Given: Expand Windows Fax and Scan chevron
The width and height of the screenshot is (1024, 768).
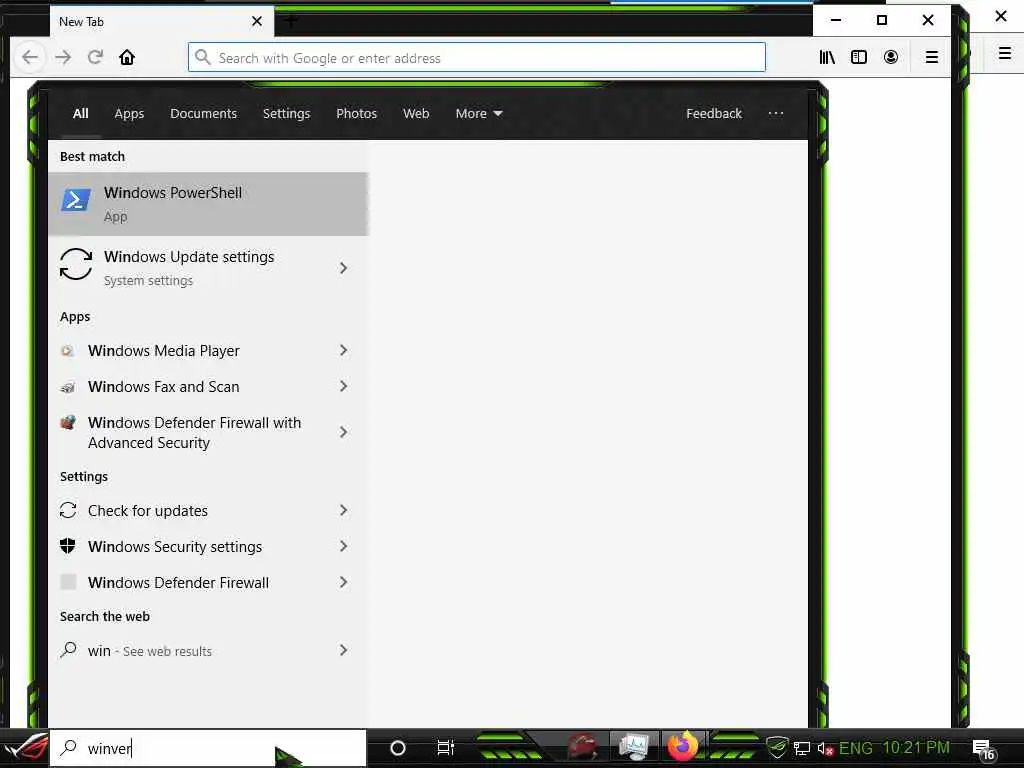Looking at the screenshot, I should pos(344,387).
